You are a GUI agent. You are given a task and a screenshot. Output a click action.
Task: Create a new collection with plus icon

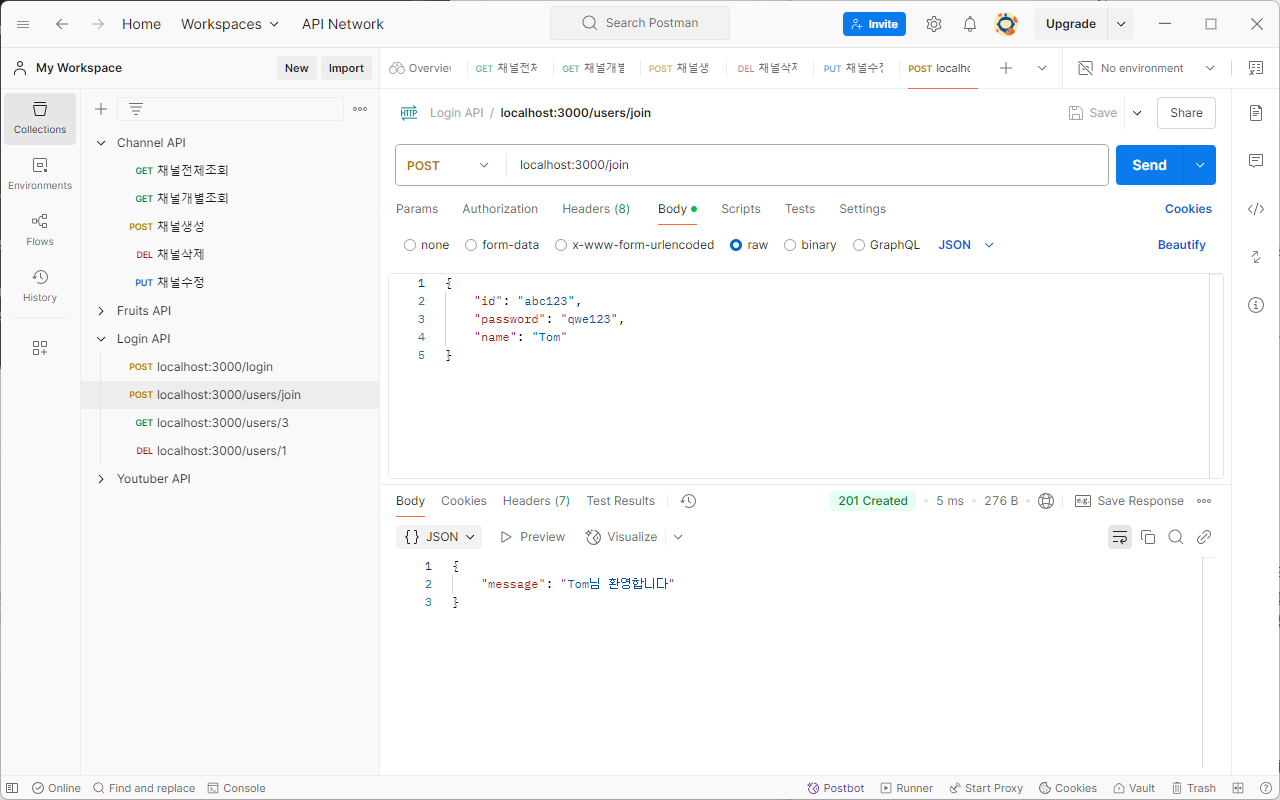pos(101,109)
